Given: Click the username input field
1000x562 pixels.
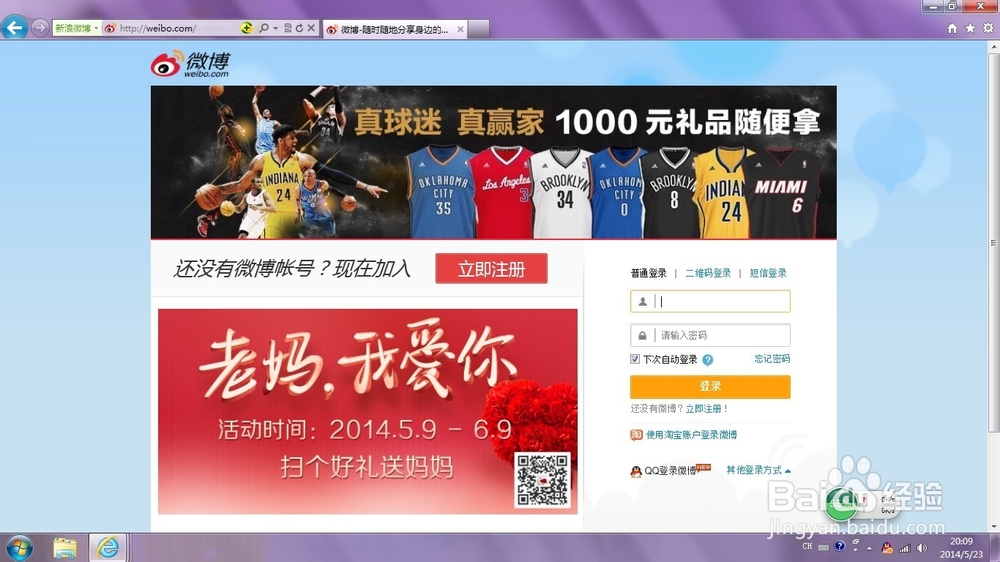Looking at the screenshot, I should (710, 301).
